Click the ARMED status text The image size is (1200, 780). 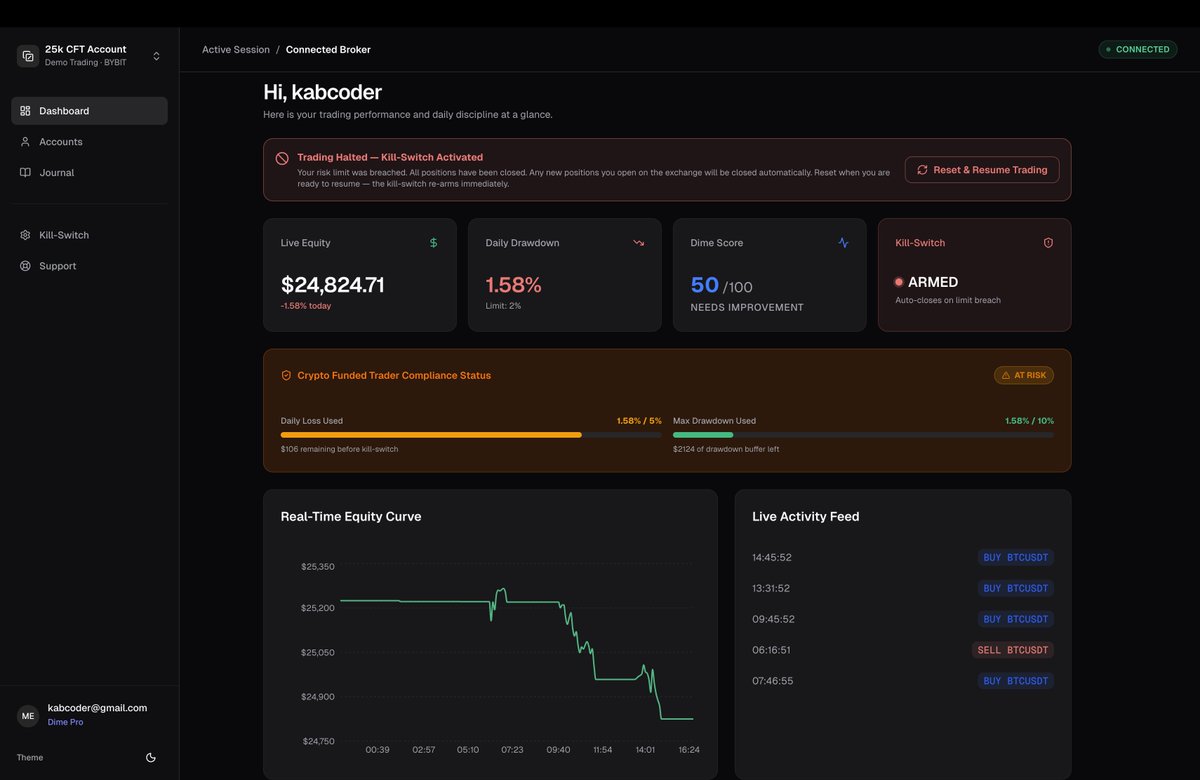tap(933, 282)
